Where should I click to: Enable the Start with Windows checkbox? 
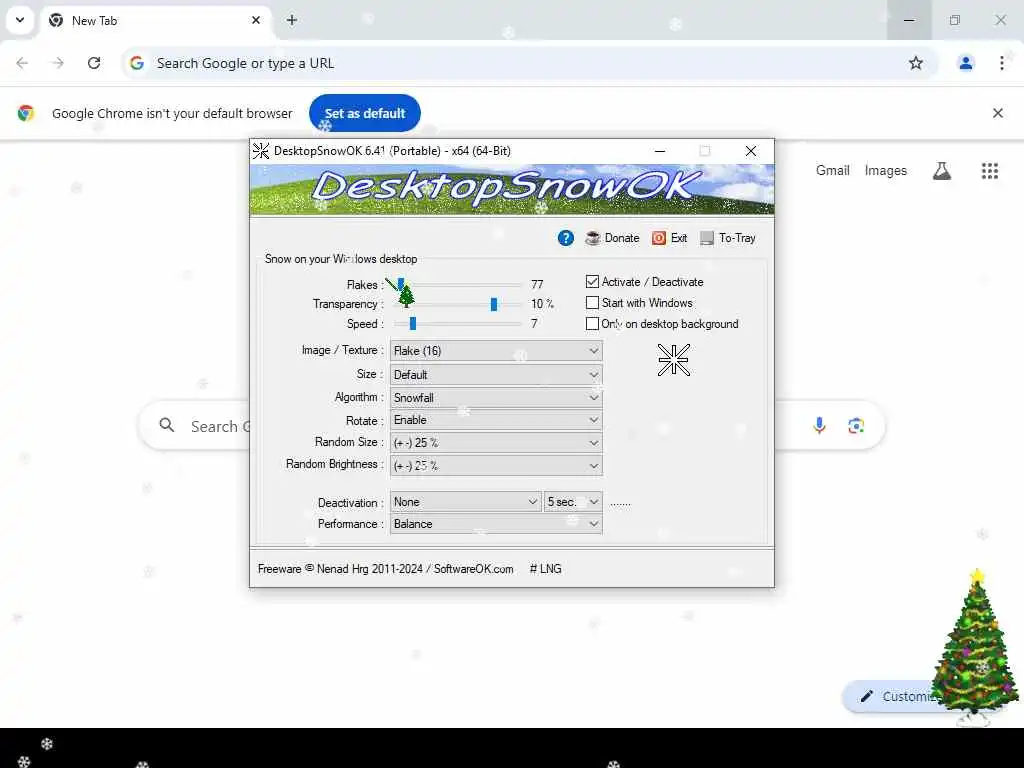click(592, 302)
